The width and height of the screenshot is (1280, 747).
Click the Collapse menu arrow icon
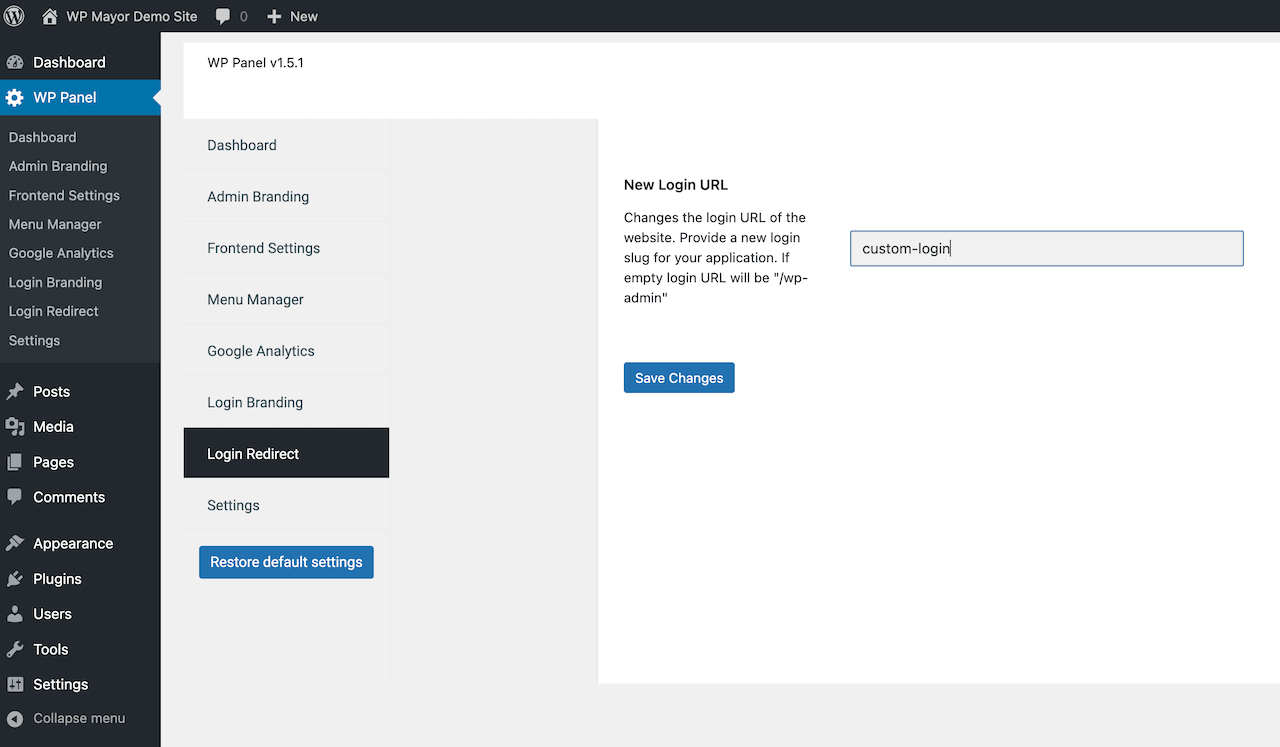click(15, 719)
